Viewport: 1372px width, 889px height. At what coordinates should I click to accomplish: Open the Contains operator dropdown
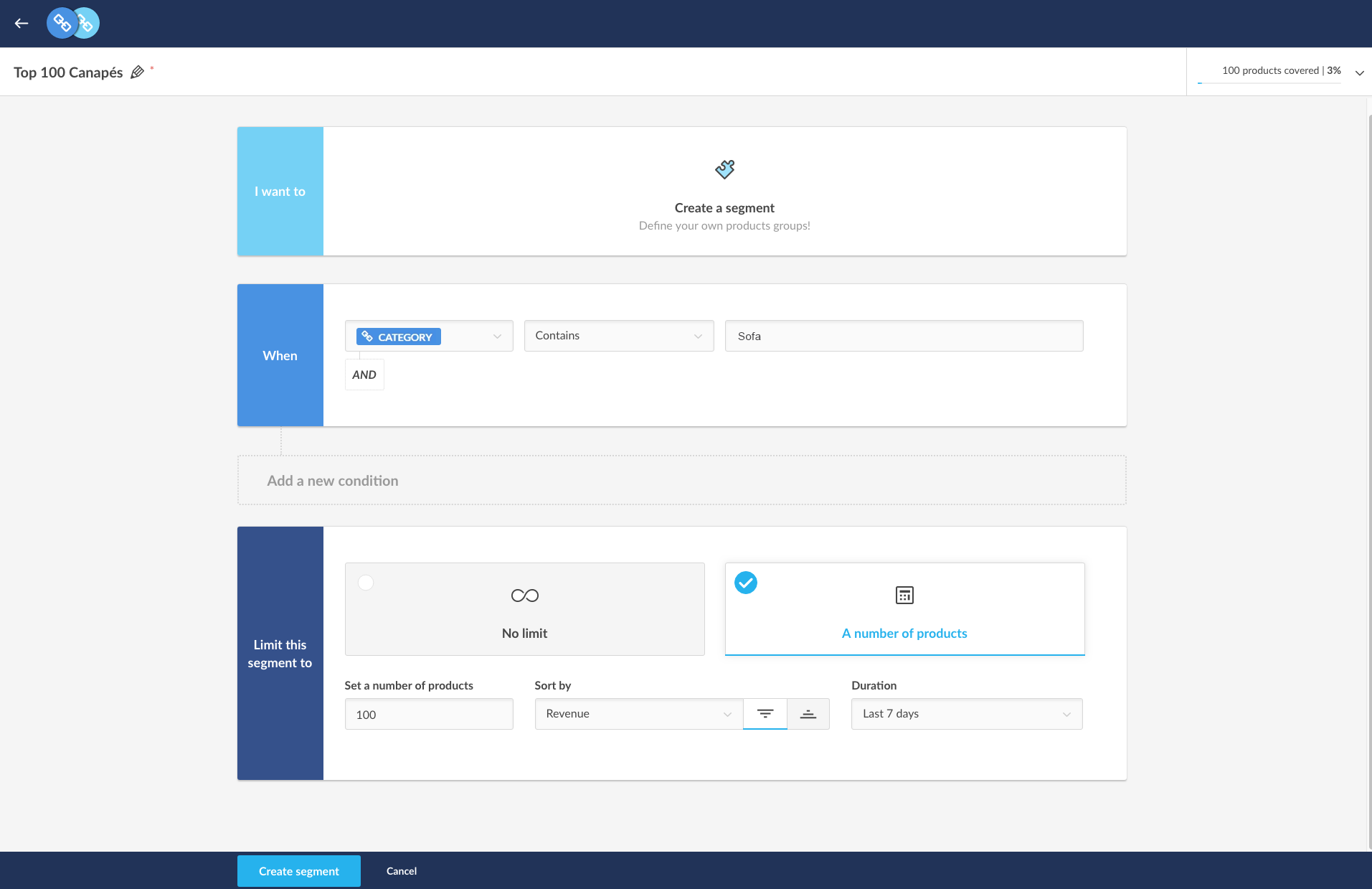(x=619, y=336)
